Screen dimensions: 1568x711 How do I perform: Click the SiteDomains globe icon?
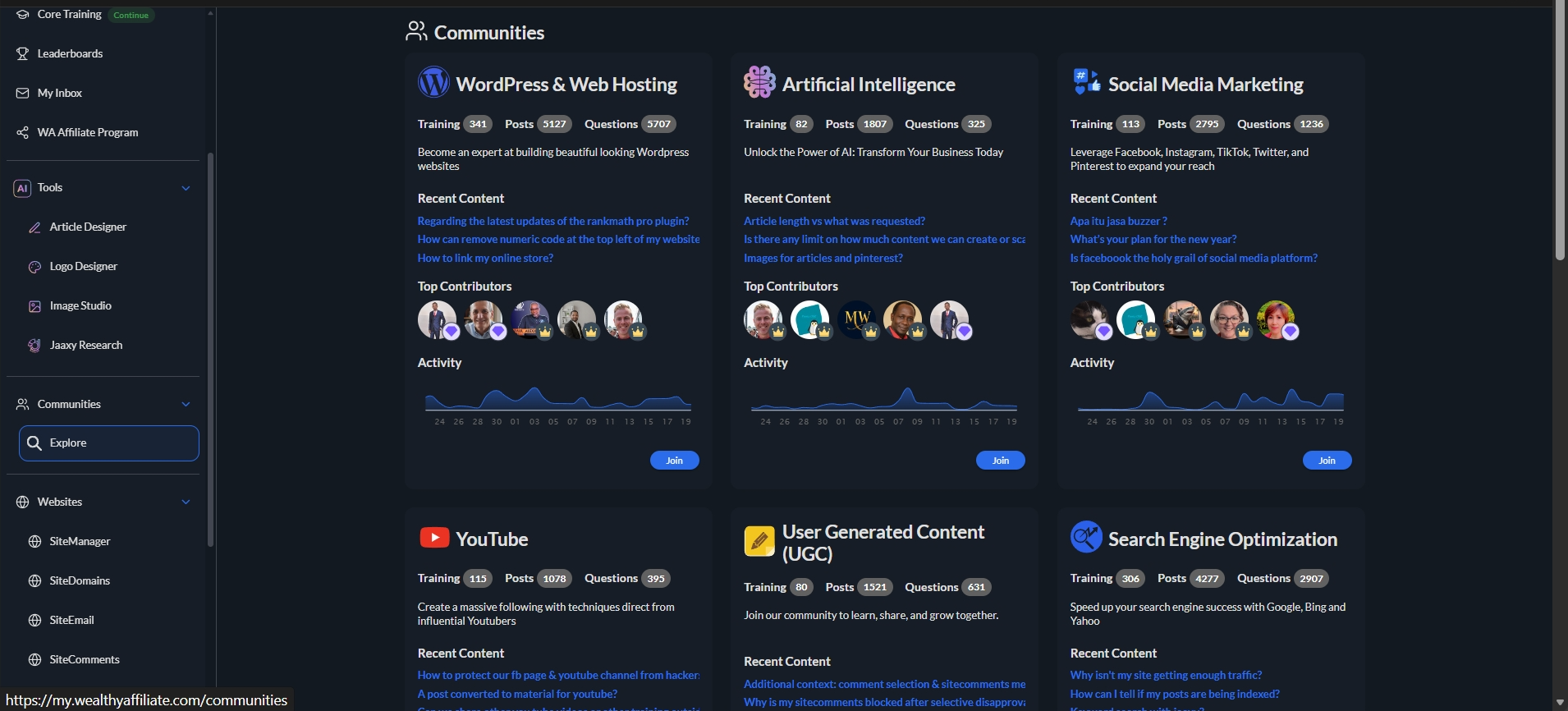[34, 580]
